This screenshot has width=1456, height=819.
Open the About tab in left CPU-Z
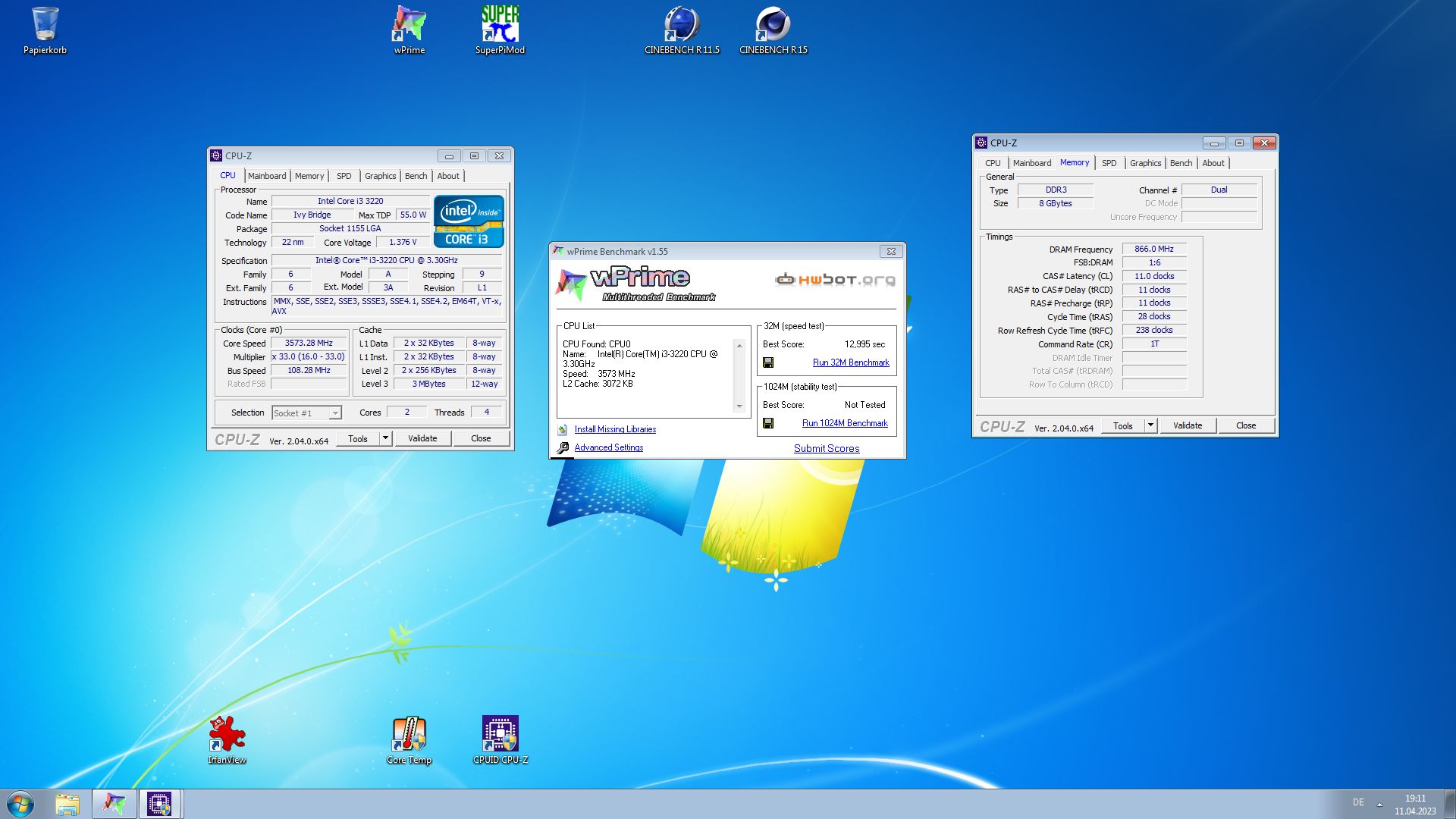click(448, 176)
